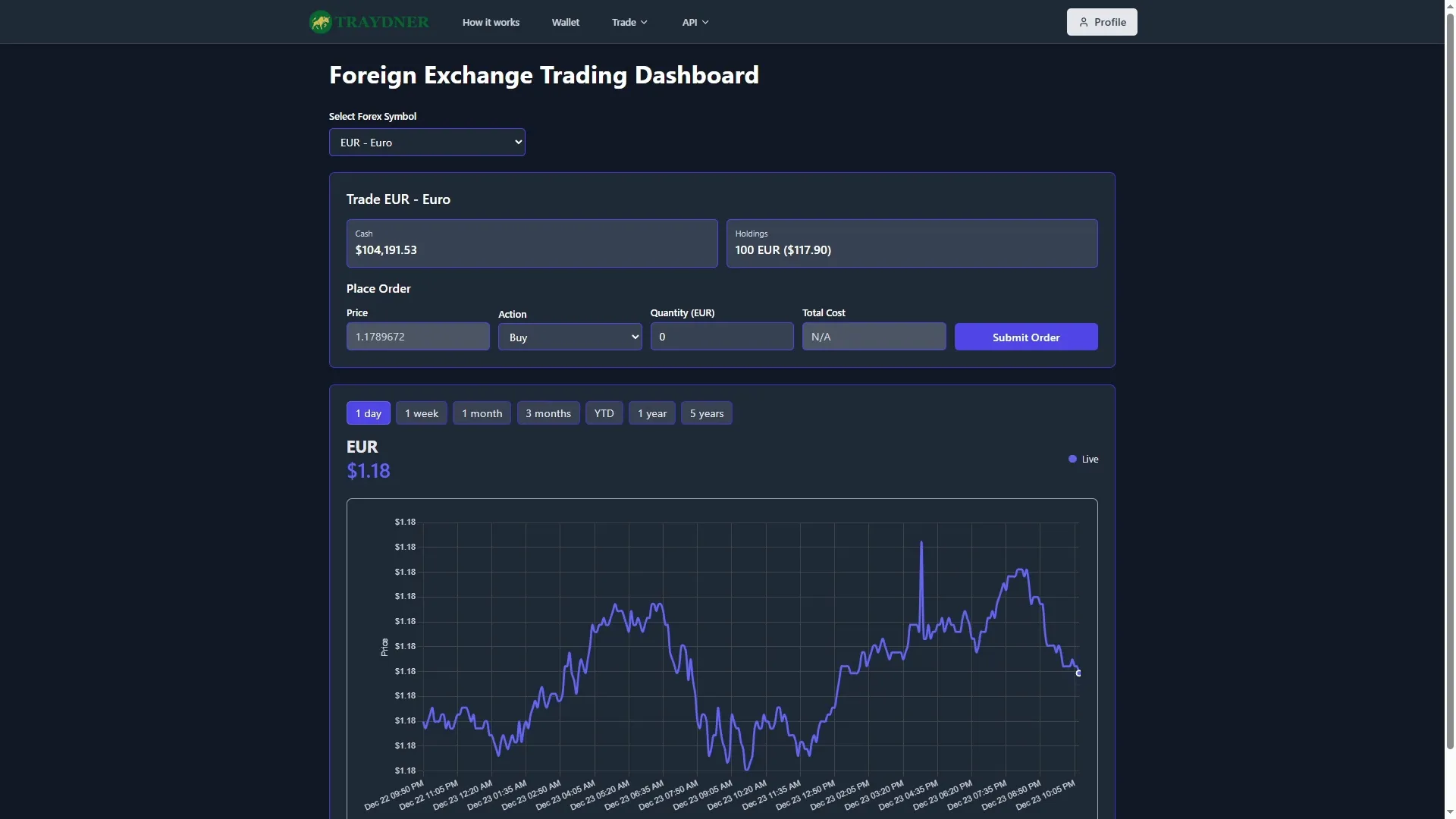The width and height of the screenshot is (1456, 819).
Task: Click the Total Cost N/A field
Action: (x=874, y=336)
